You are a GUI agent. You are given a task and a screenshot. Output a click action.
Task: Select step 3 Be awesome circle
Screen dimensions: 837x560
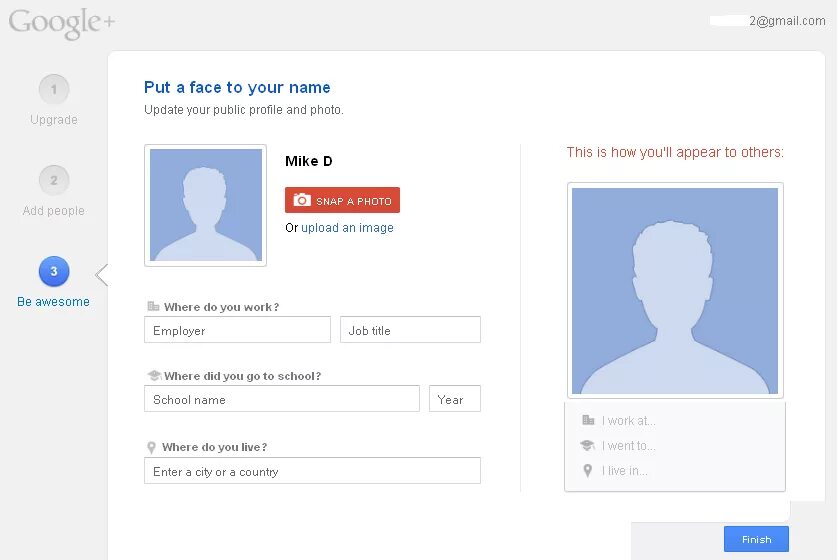pyautogui.click(x=54, y=271)
